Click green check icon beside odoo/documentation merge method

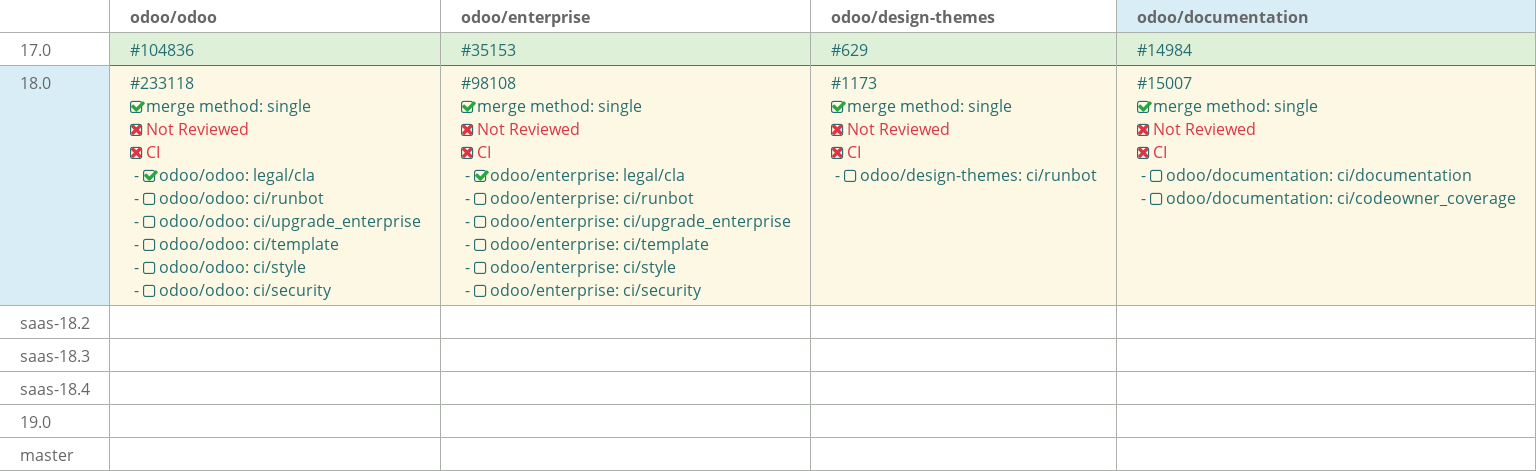[x=1143, y=107]
